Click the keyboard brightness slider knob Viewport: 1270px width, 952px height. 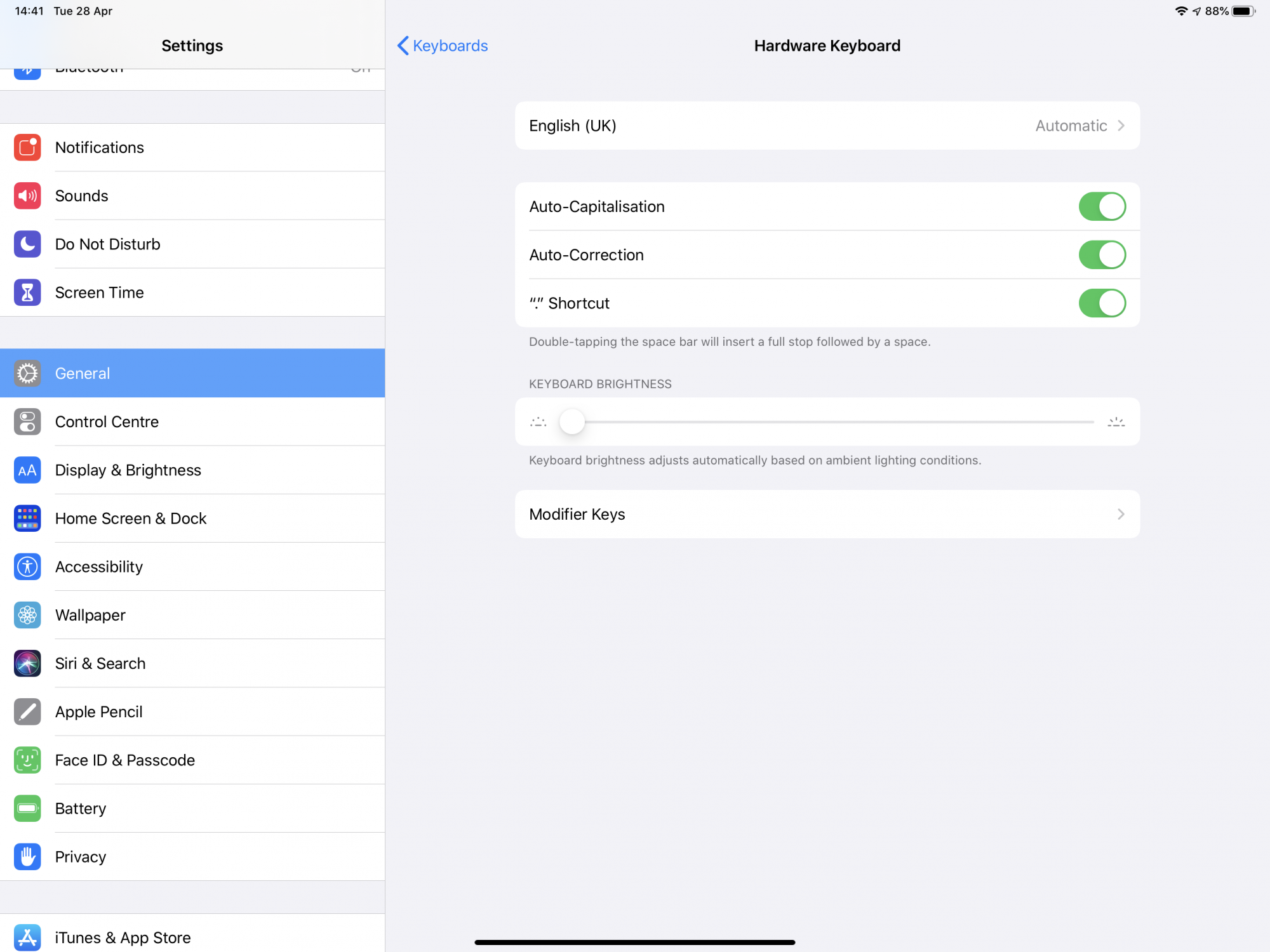point(571,422)
